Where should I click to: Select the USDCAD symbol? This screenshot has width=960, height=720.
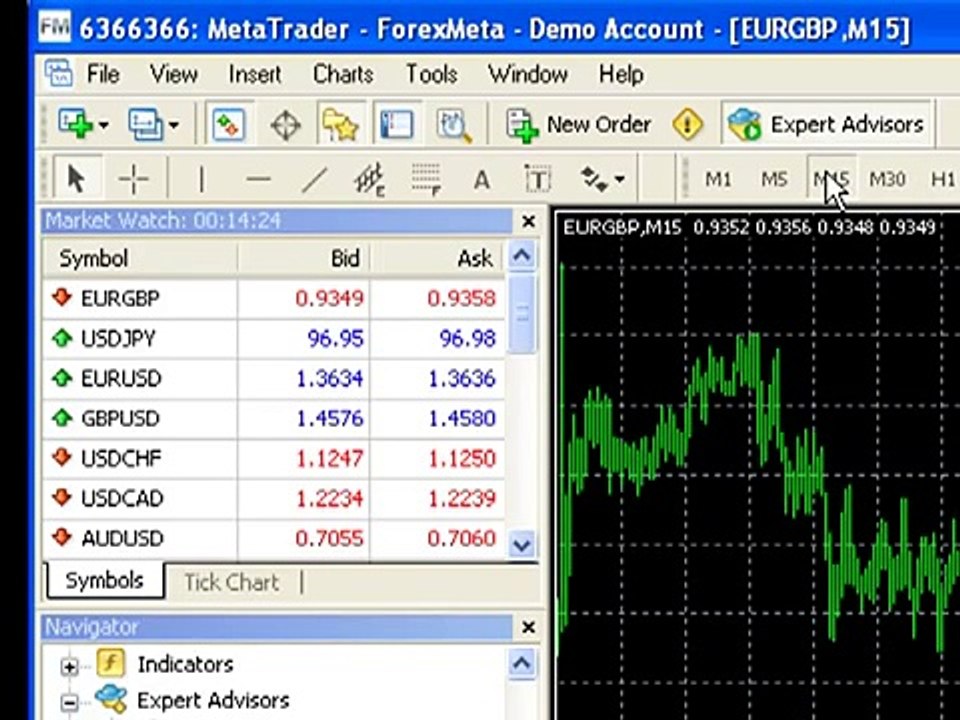click(122, 498)
